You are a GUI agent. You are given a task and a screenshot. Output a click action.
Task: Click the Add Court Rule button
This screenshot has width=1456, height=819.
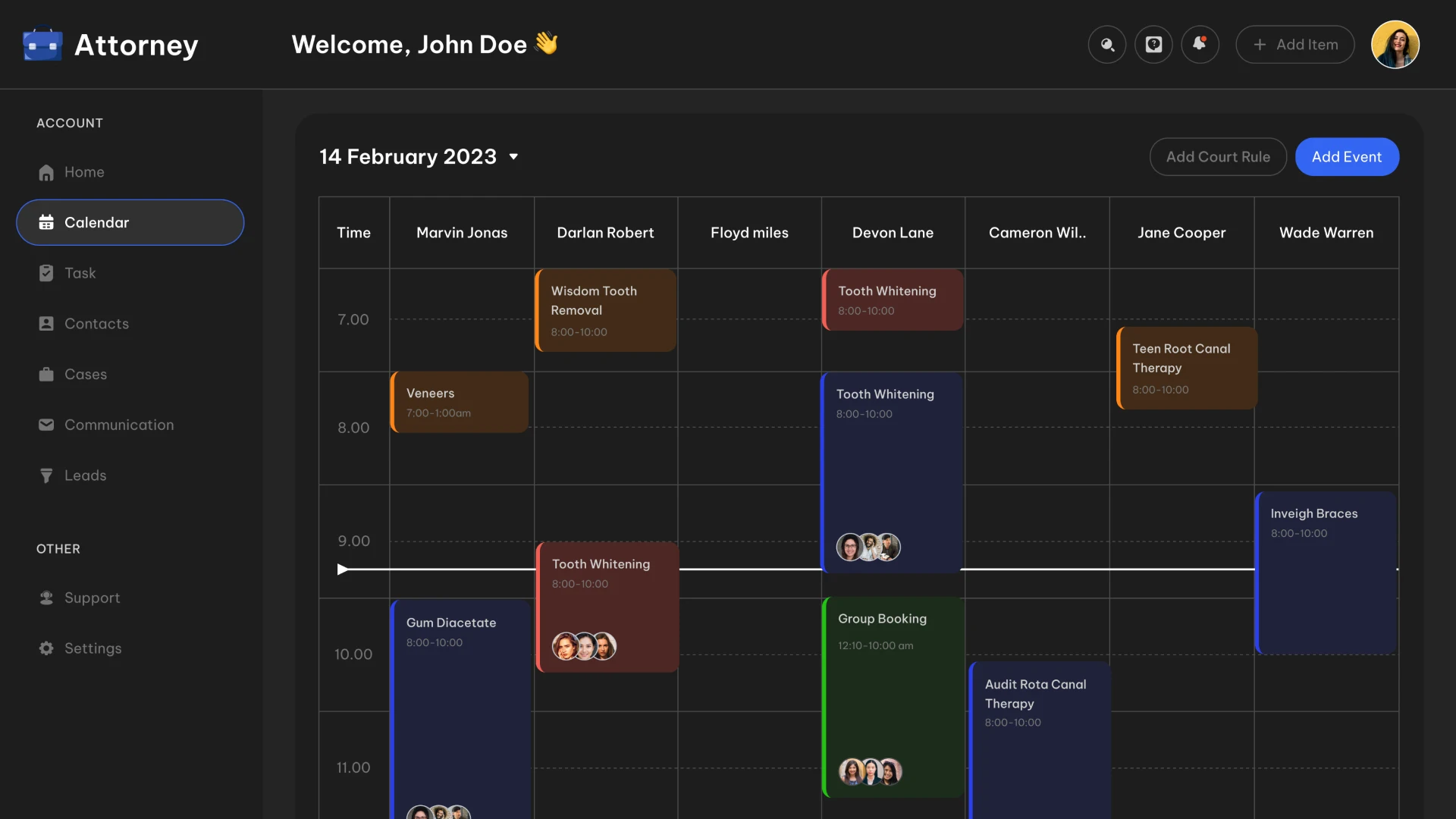(x=1217, y=157)
